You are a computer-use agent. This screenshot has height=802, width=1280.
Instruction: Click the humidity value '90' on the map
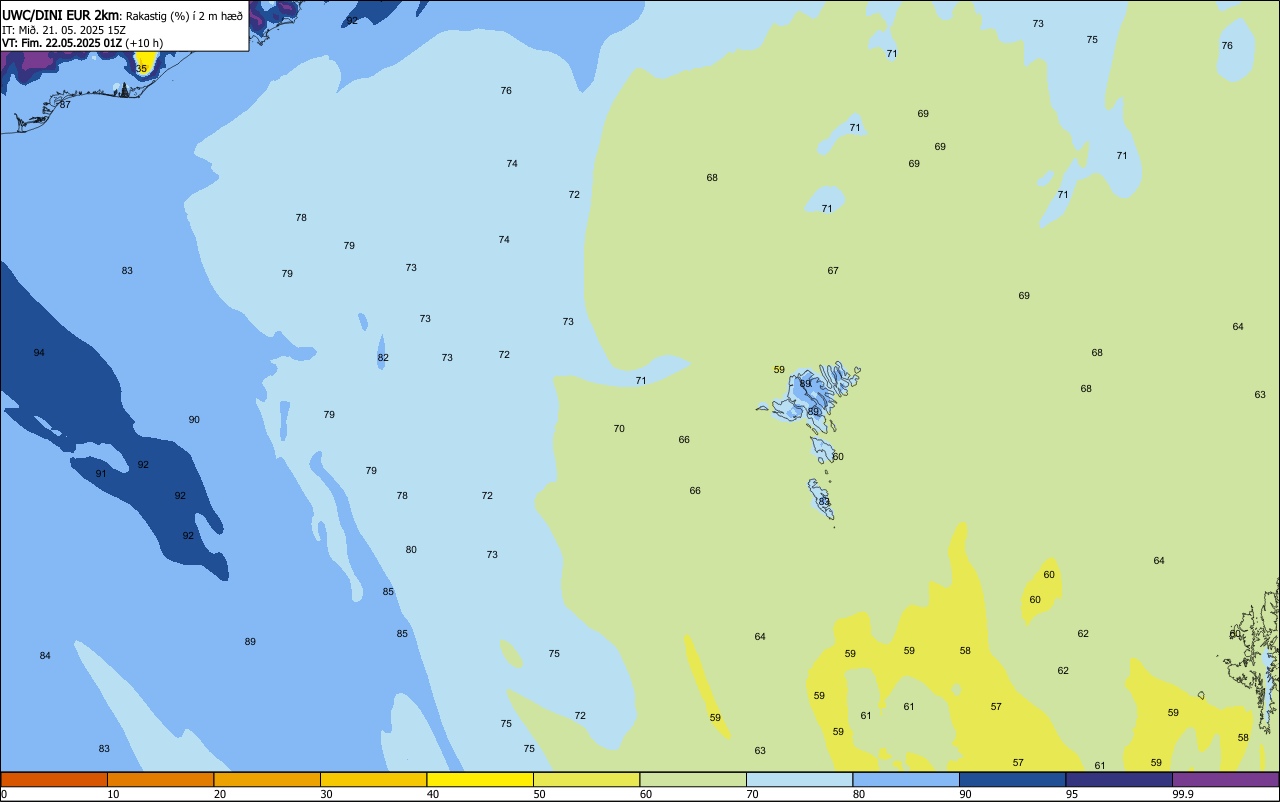point(194,420)
